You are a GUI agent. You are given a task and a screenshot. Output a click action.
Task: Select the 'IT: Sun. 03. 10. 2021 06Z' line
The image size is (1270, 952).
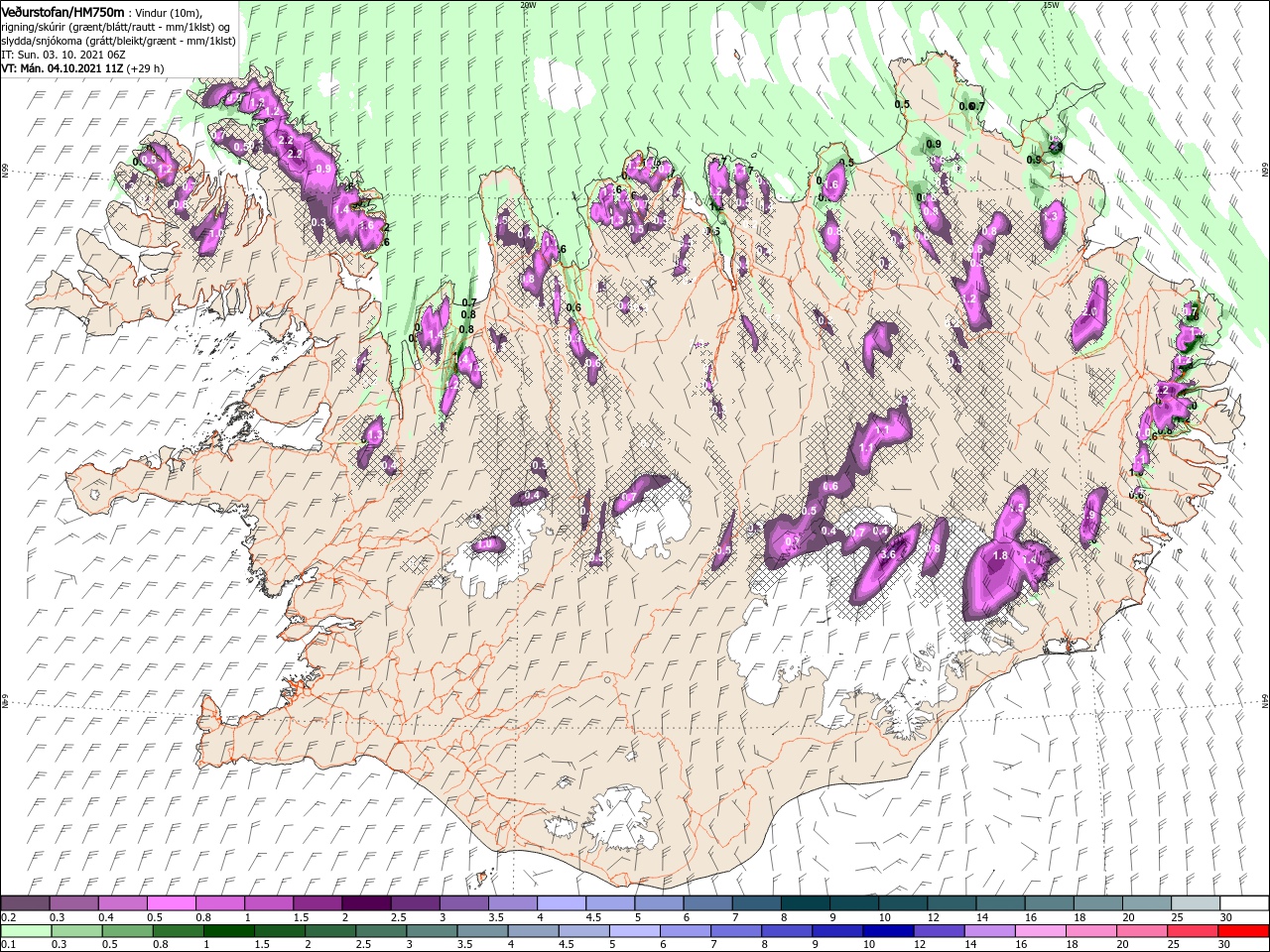click(x=63, y=54)
